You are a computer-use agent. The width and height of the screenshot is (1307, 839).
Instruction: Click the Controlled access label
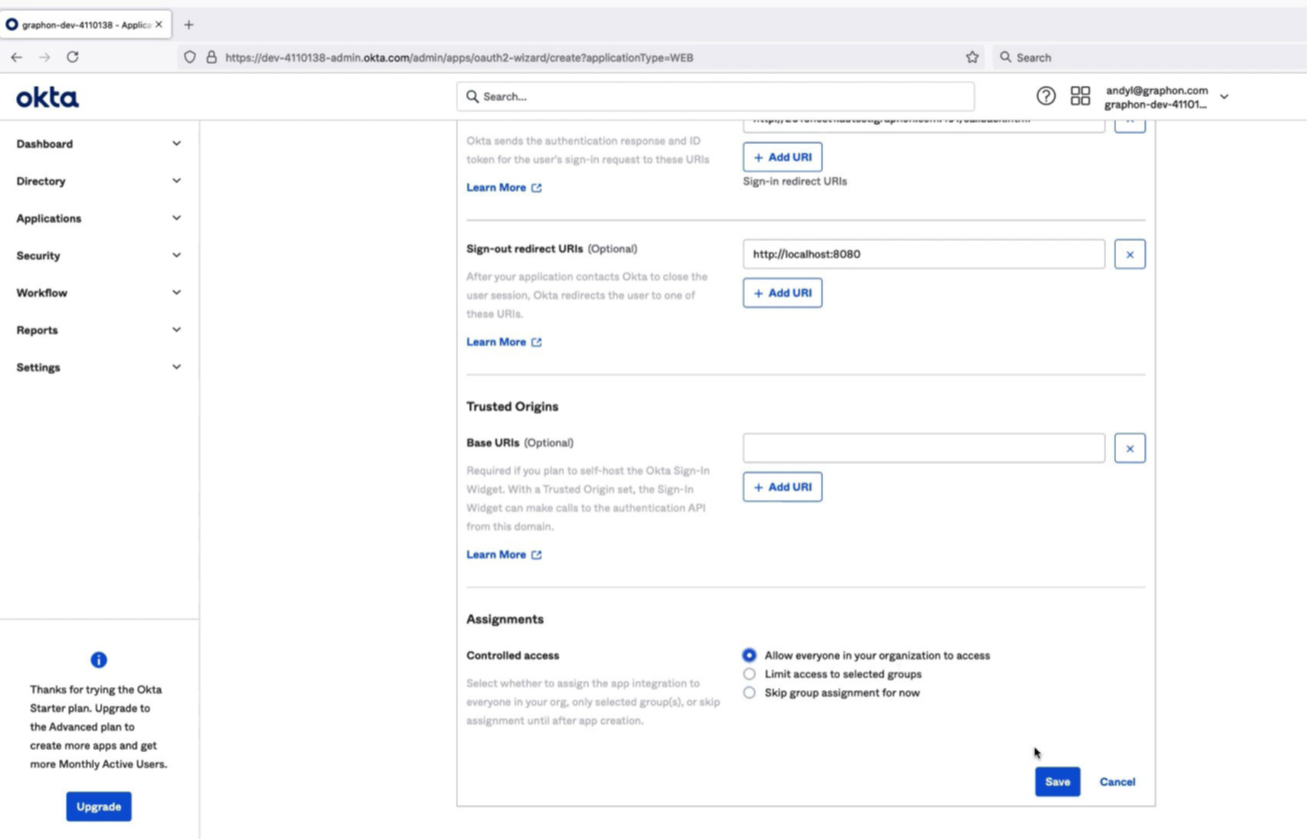(x=513, y=656)
